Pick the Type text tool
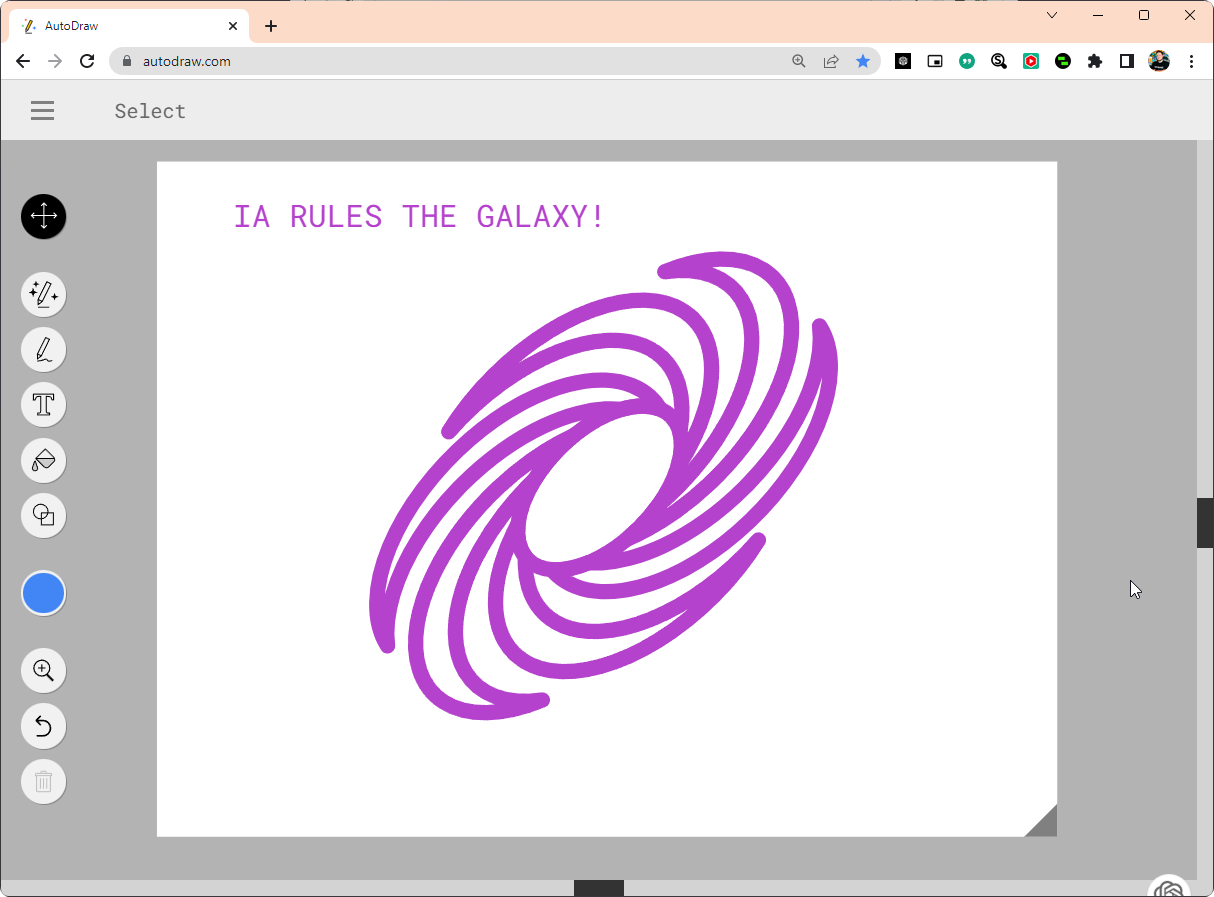Image resolution: width=1214 pixels, height=897 pixels. [x=43, y=404]
